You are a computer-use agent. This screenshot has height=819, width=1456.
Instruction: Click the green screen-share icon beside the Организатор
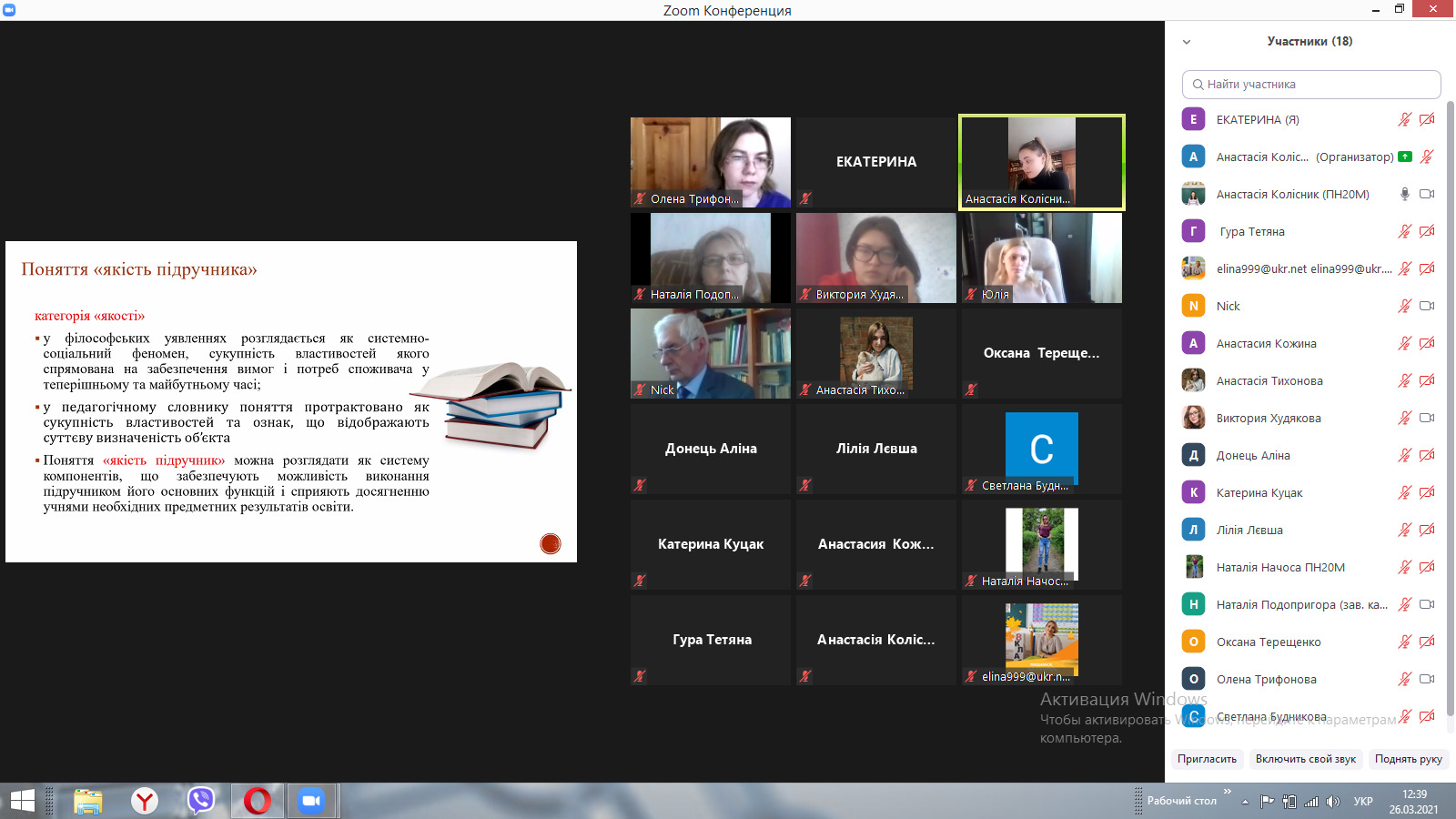[x=1405, y=157]
